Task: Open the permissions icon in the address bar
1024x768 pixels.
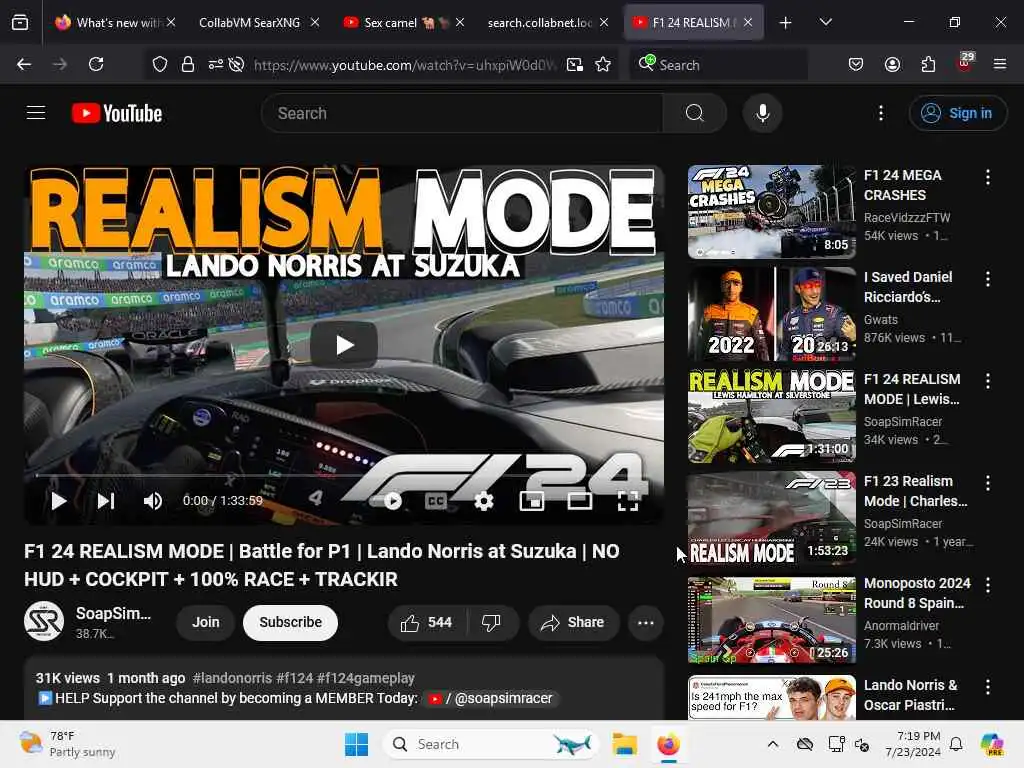Action: click(x=216, y=64)
